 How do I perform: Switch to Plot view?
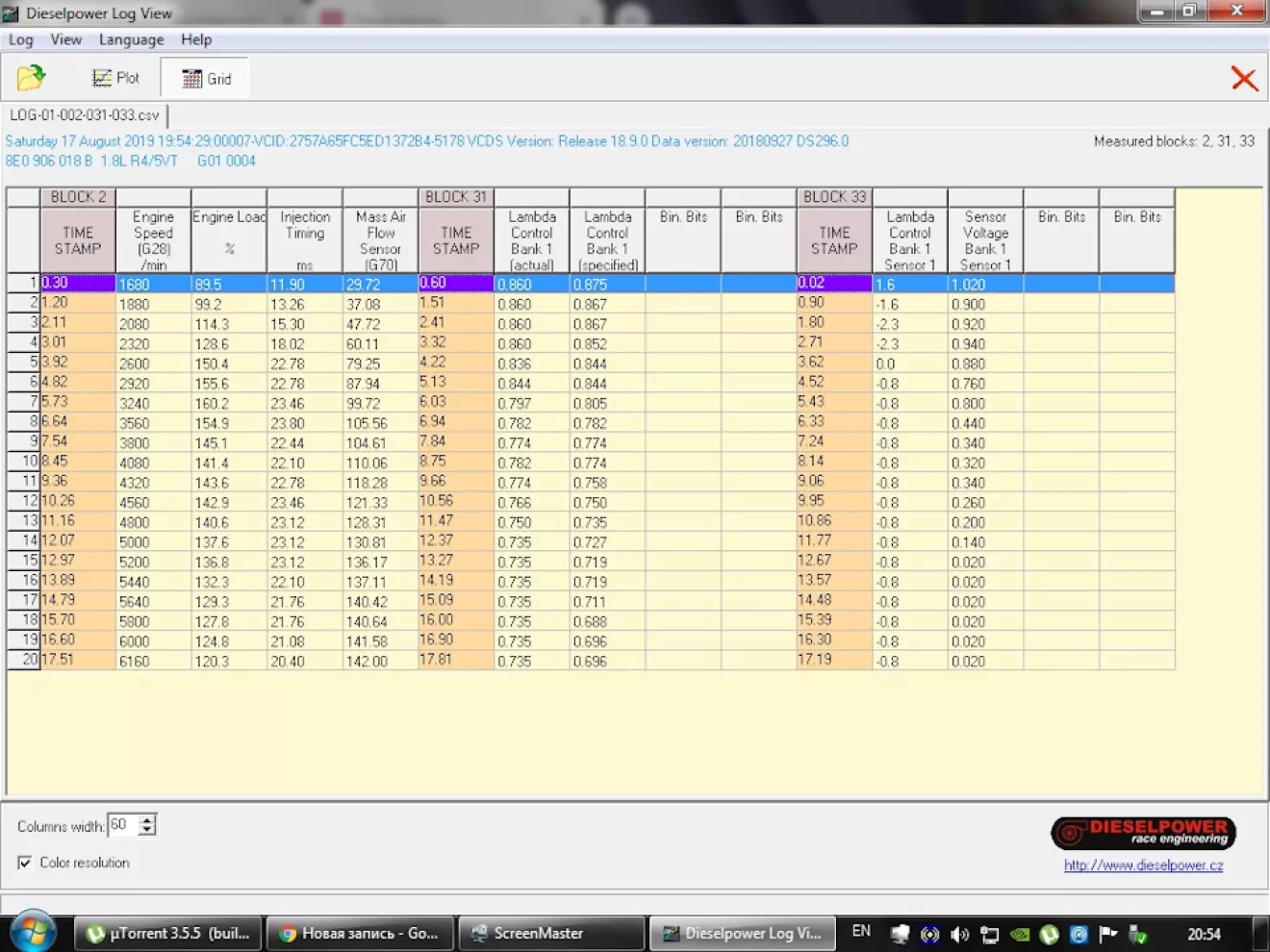click(115, 79)
